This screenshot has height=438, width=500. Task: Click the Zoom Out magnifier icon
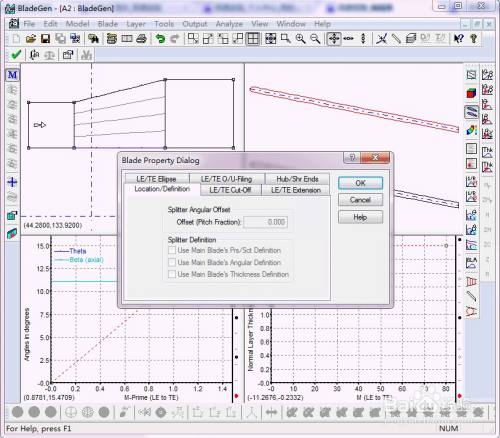(x=315, y=39)
